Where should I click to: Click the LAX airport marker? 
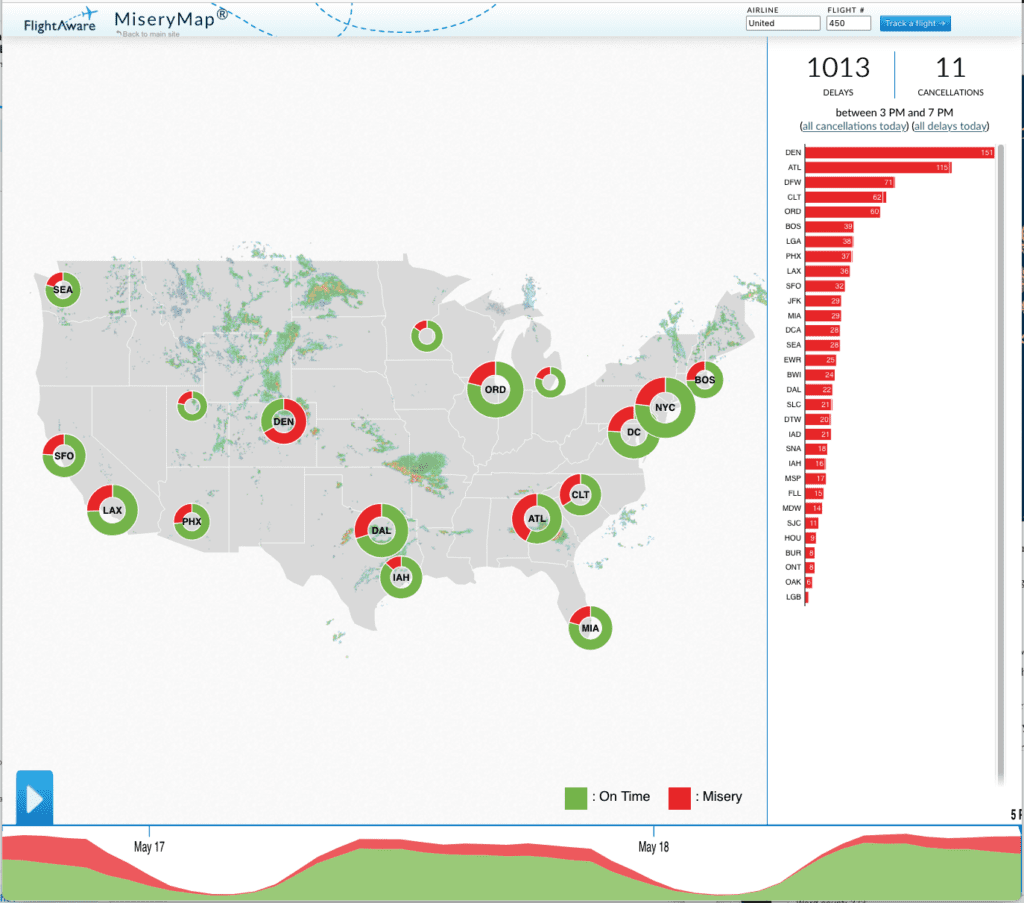[x=111, y=510]
